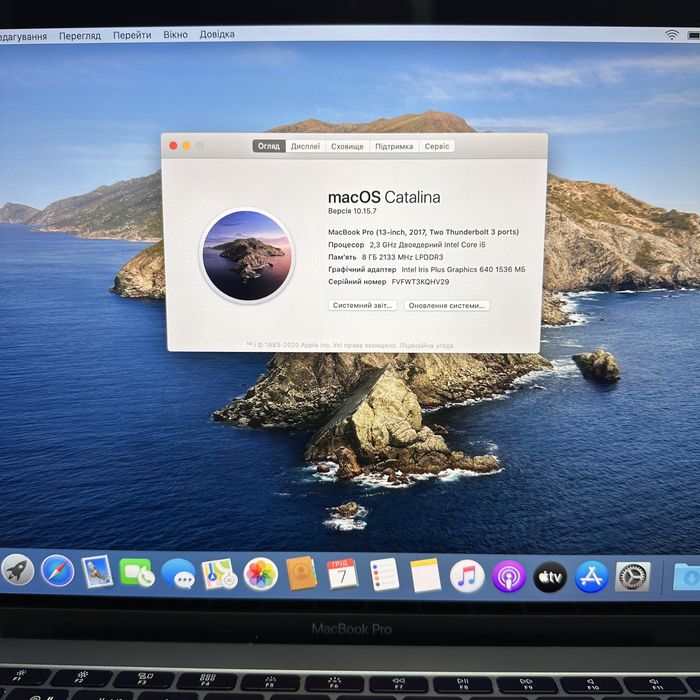Open Notes app in Dock
Viewport: 700px width, 700px height.
pos(425,575)
